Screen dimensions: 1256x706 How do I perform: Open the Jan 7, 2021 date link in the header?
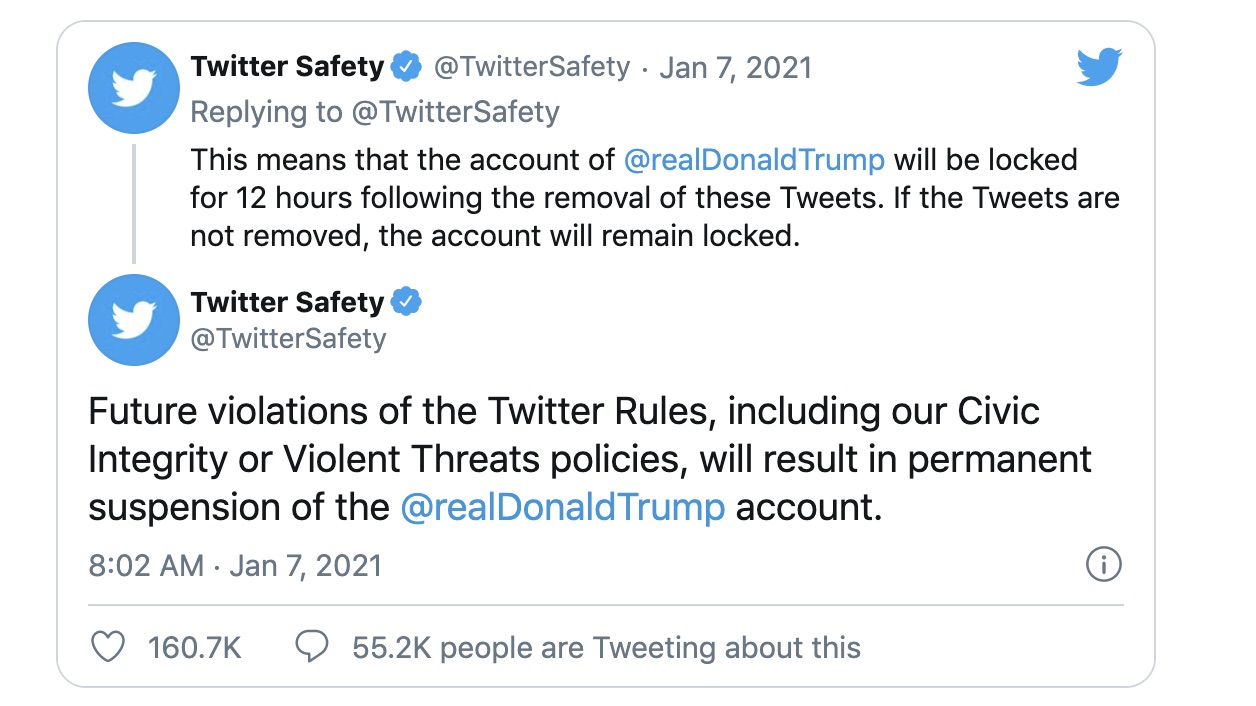click(735, 67)
